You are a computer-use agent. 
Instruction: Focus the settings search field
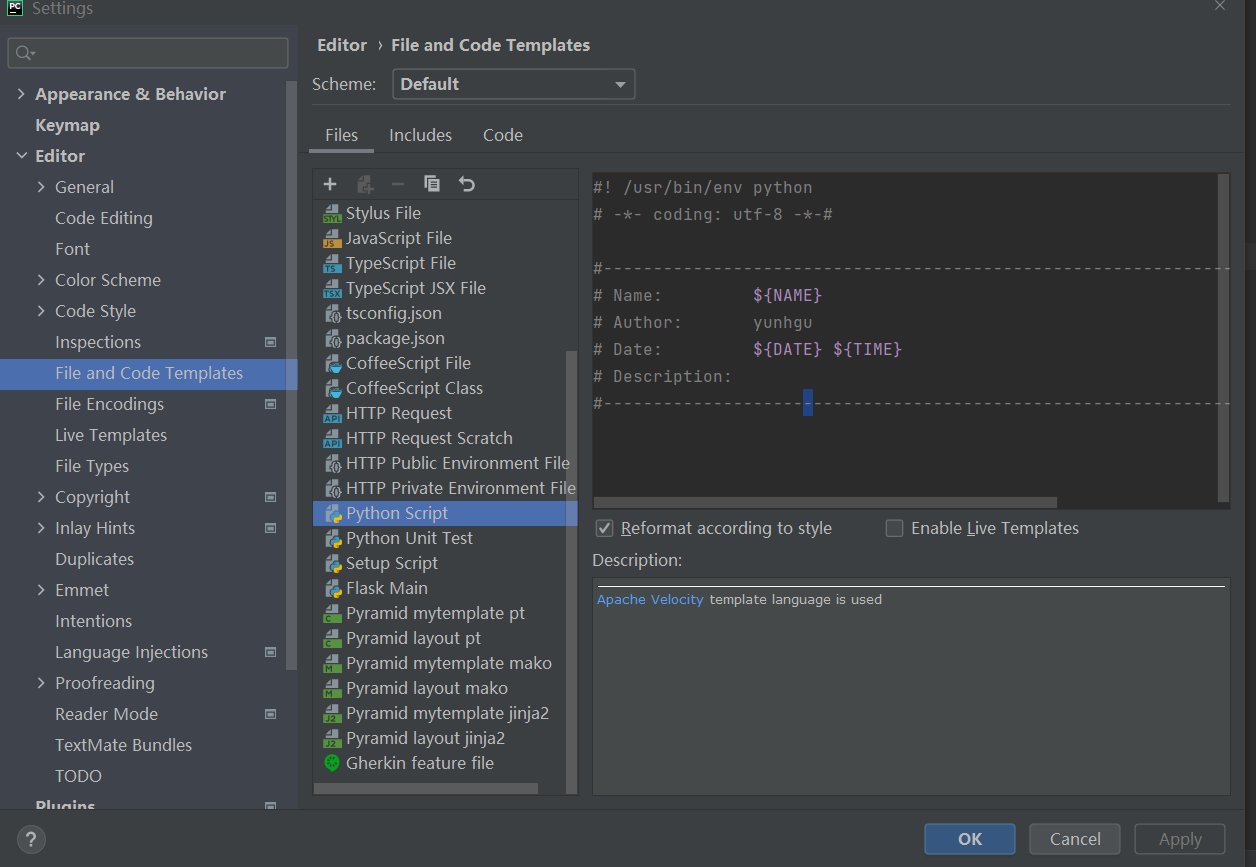pos(148,53)
